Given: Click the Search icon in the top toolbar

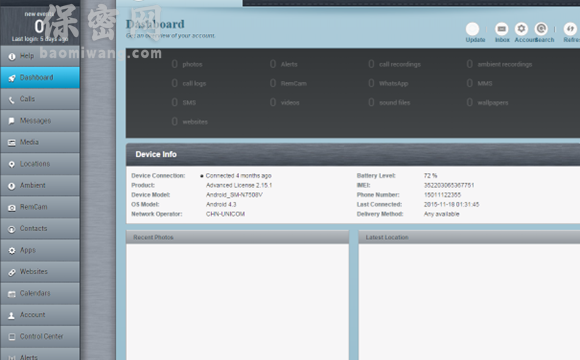Looking at the screenshot, I should pyautogui.click(x=541, y=29).
